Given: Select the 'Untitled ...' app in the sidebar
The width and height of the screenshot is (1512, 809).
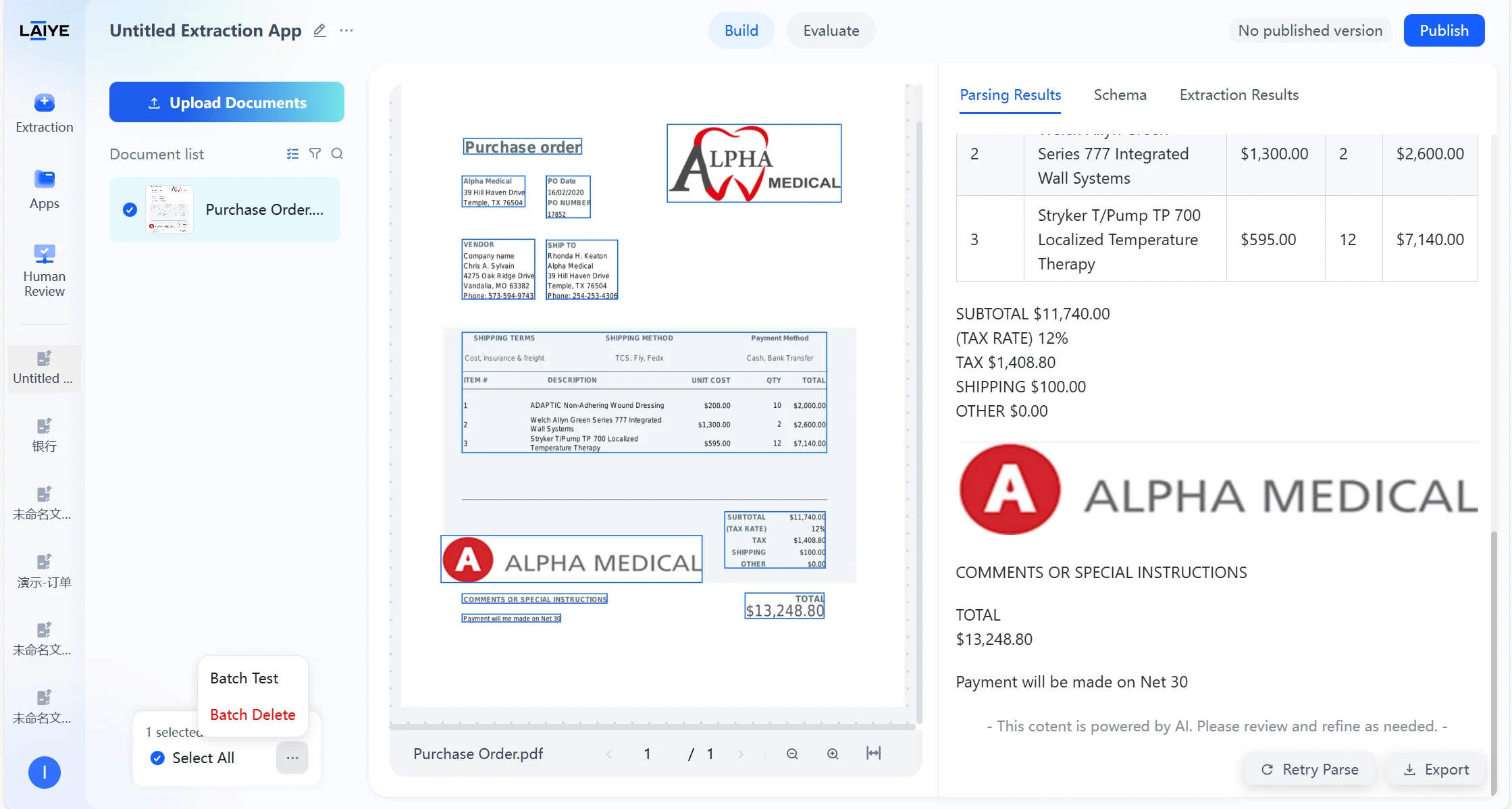Looking at the screenshot, I should point(45,367).
